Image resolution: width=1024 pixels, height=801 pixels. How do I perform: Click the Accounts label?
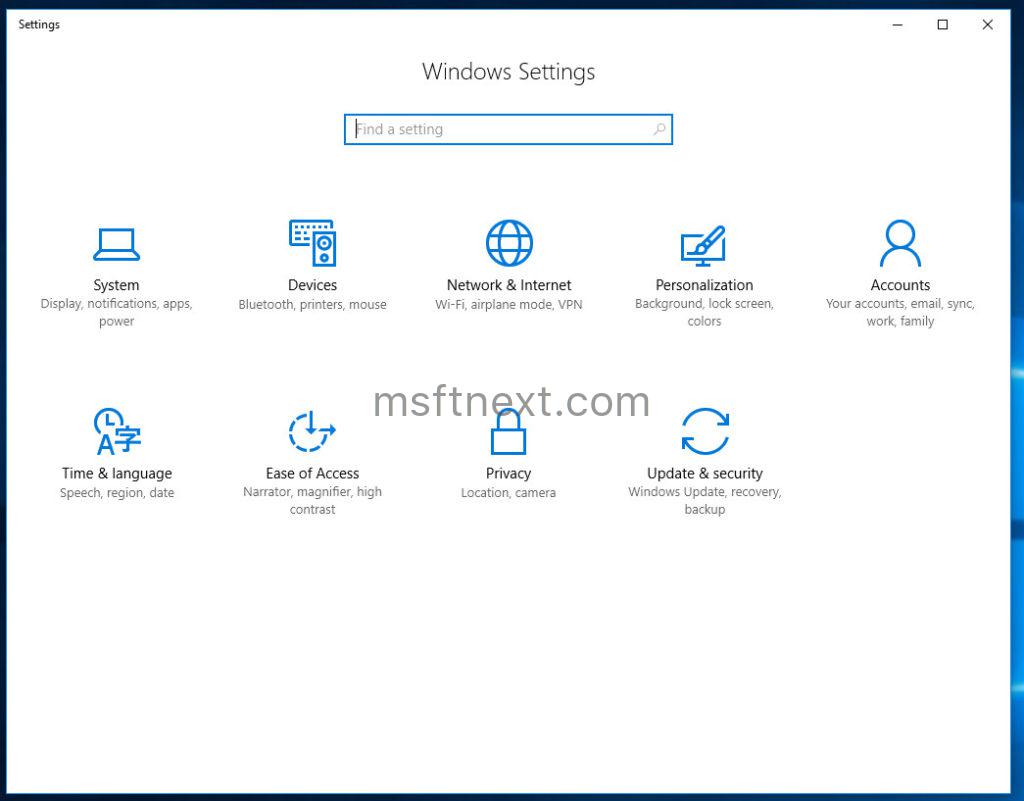point(900,285)
